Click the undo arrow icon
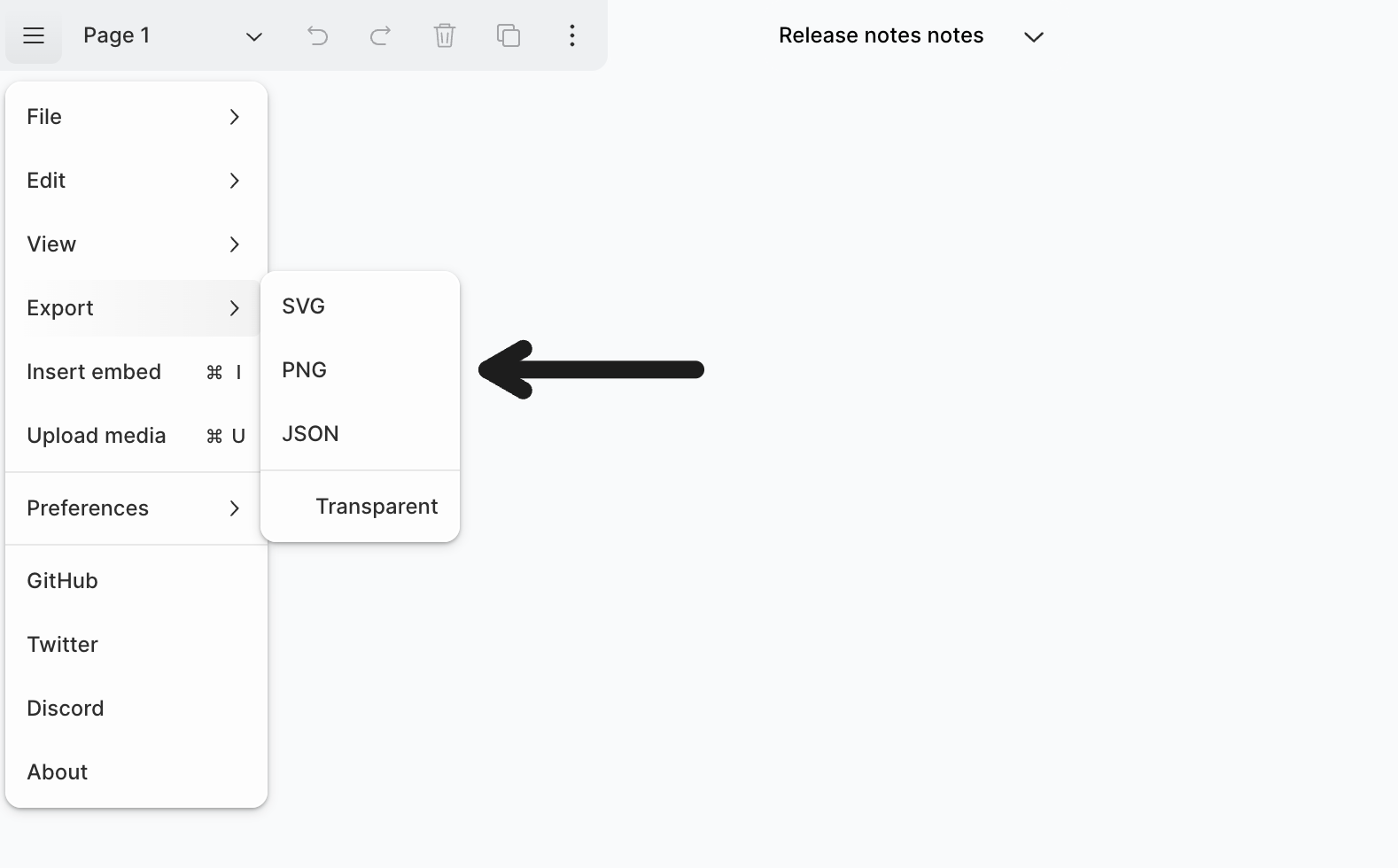The image size is (1398, 868). [317, 35]
